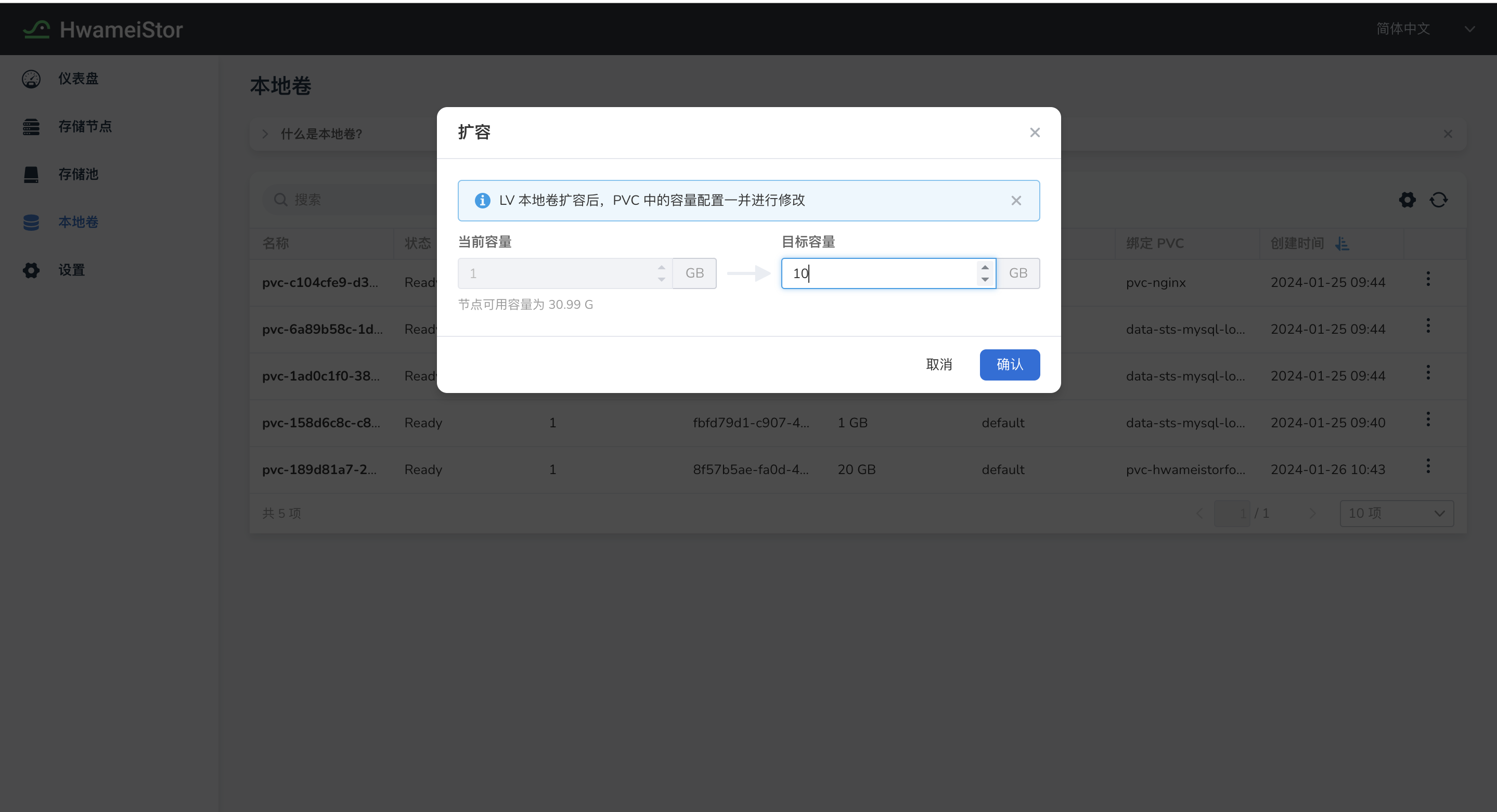Click the Dashboard gauge icon in sidebar
Screen dimensions: 1497x812
(x=31, y=78)
